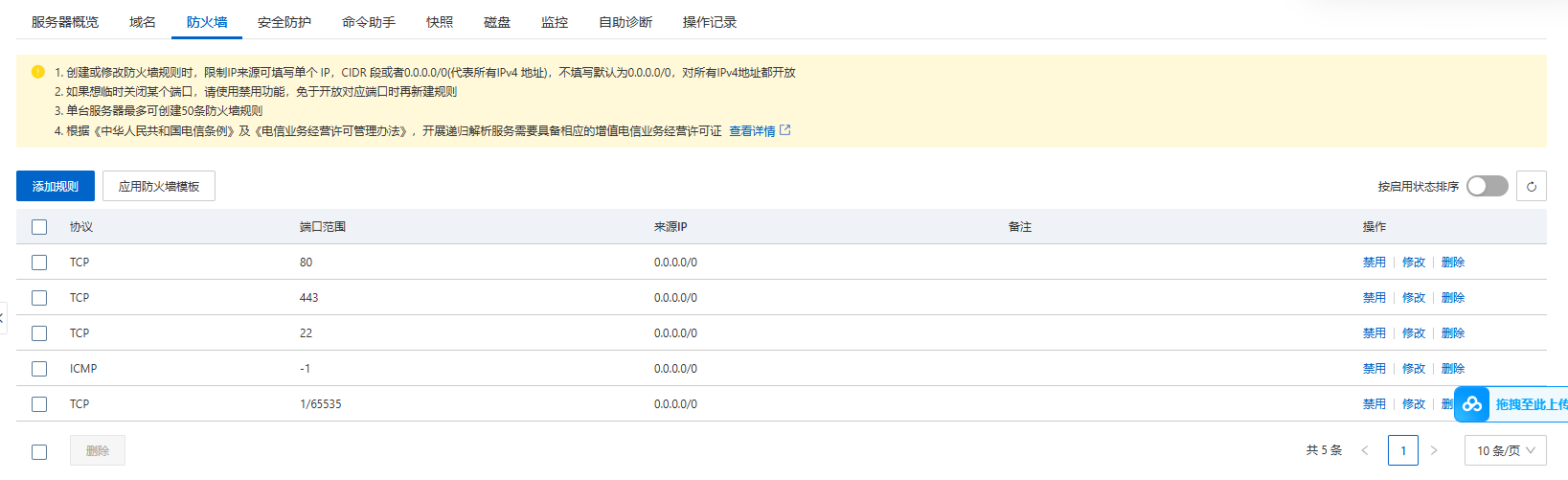Switch to 快照 tab
The width and height of the screenshot is (1568, 480).
pyautogui.click(x=440, y=22)
